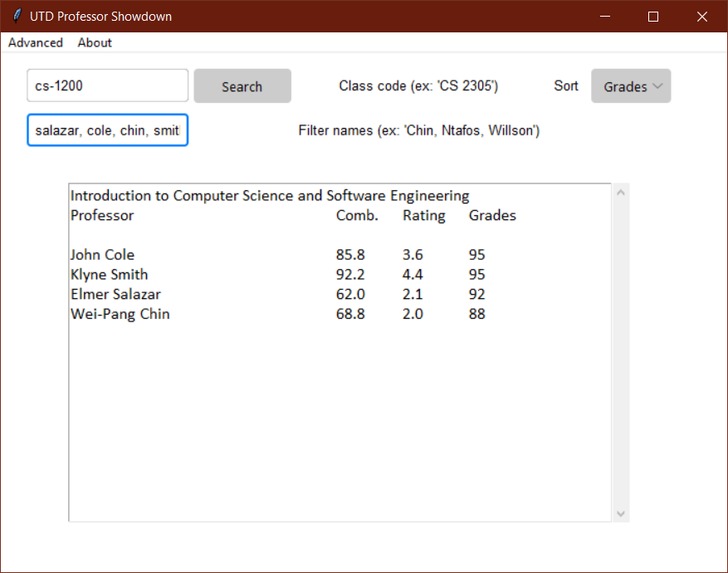
Task: Click the 'Sort' label
Action: [566, 85]
